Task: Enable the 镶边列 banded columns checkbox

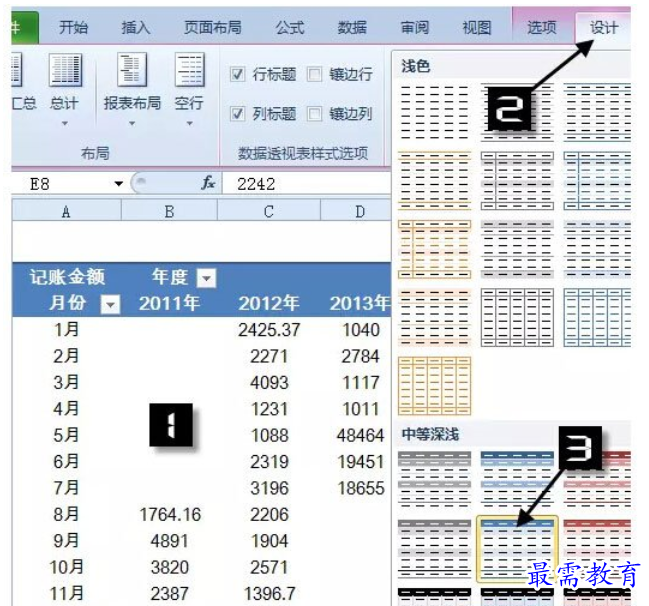Action: (x=315, y=113)
